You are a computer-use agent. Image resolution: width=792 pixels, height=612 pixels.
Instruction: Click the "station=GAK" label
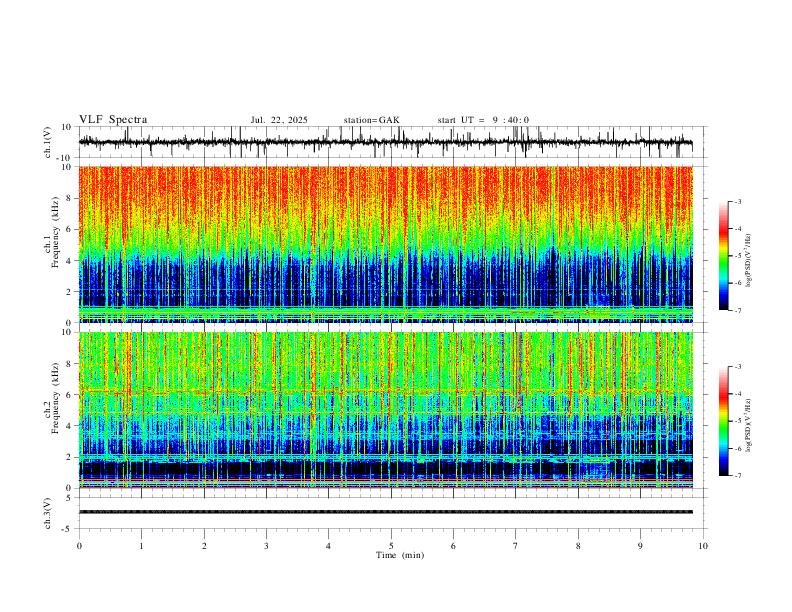tap(371, 120)
